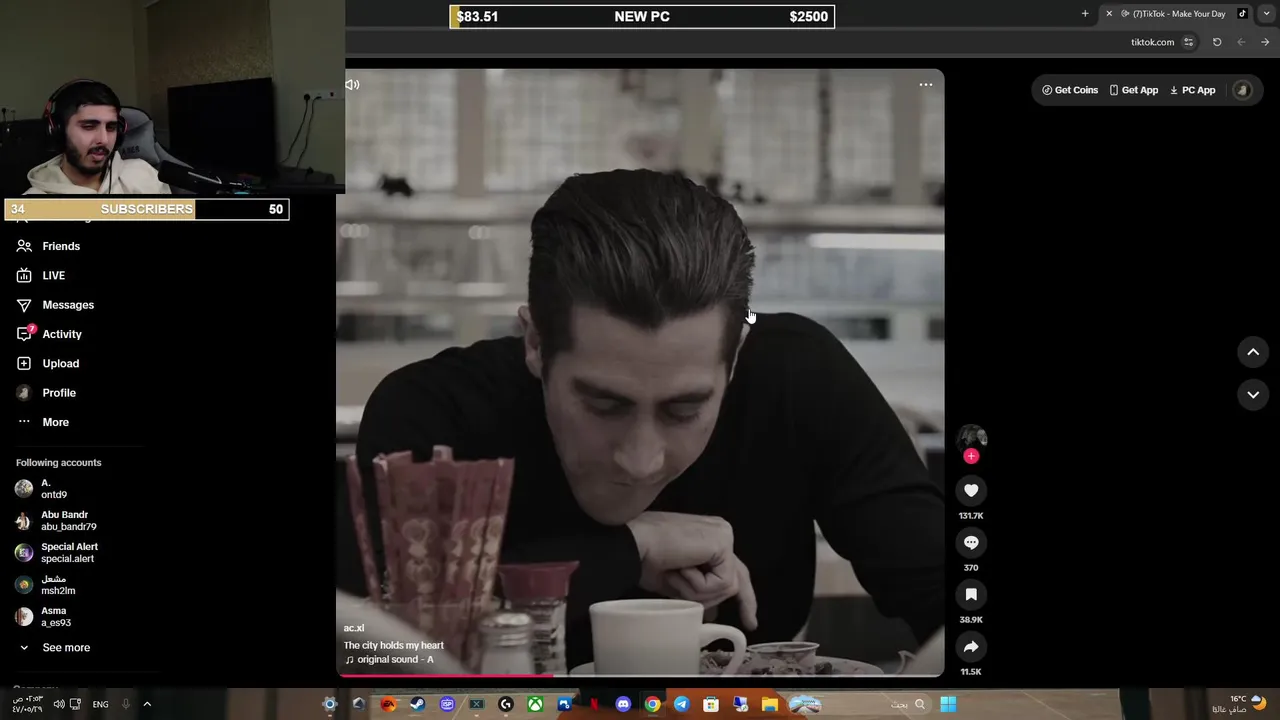Open Profile in the TikTok sidebar
The width and height of the screenshot is (1280, 720).
(46, 393)
